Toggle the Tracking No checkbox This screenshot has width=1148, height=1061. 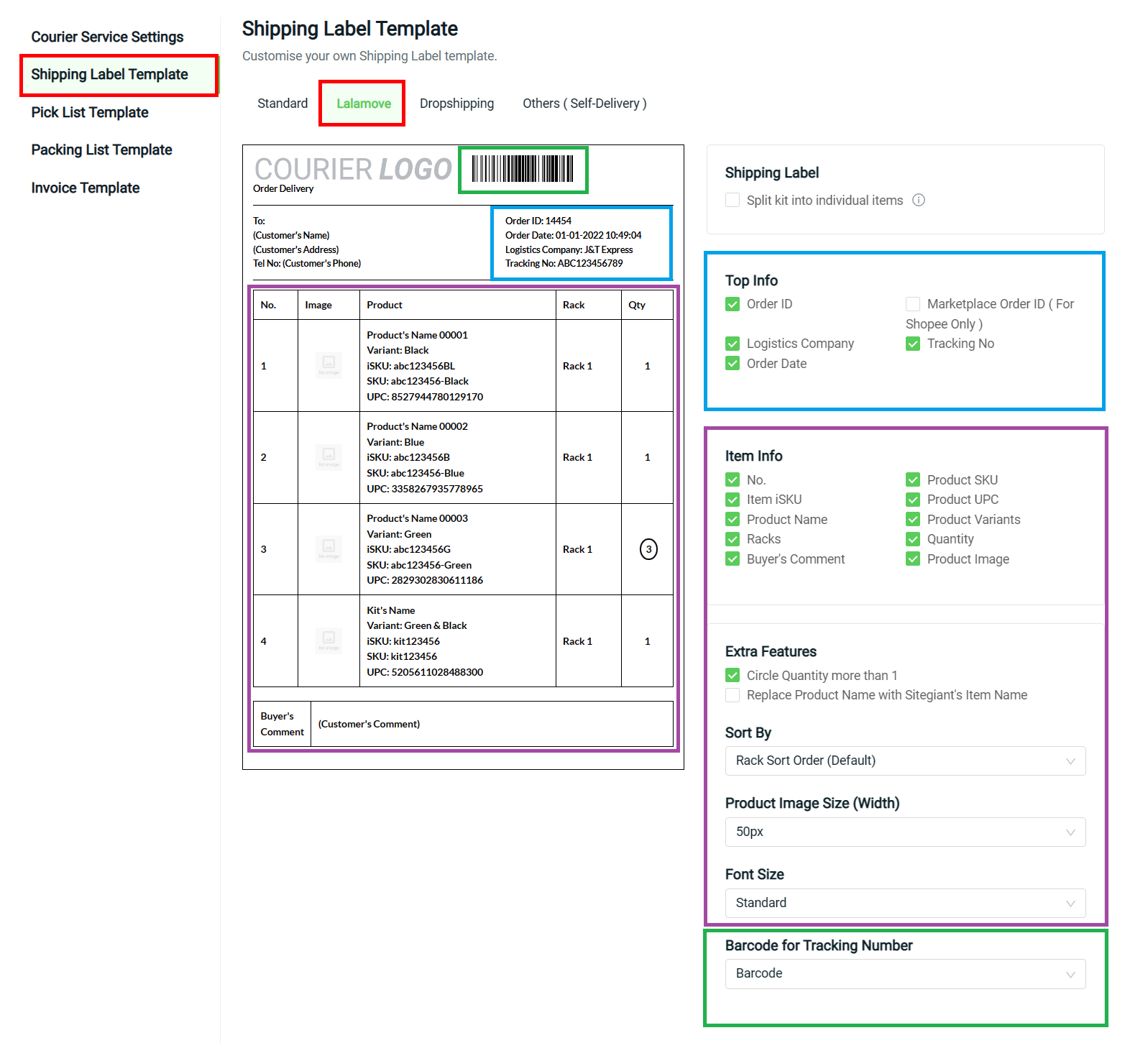click(913, 344)
